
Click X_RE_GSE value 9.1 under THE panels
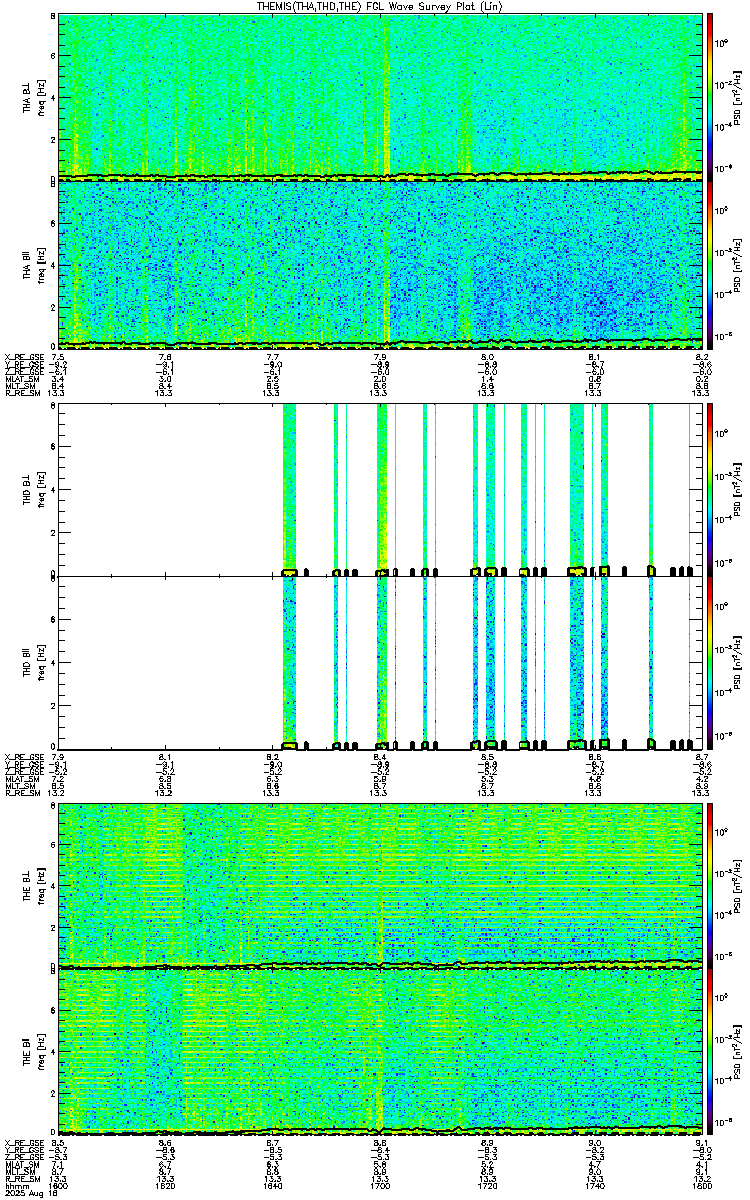pyautogui.click(x=701, y=1145)
